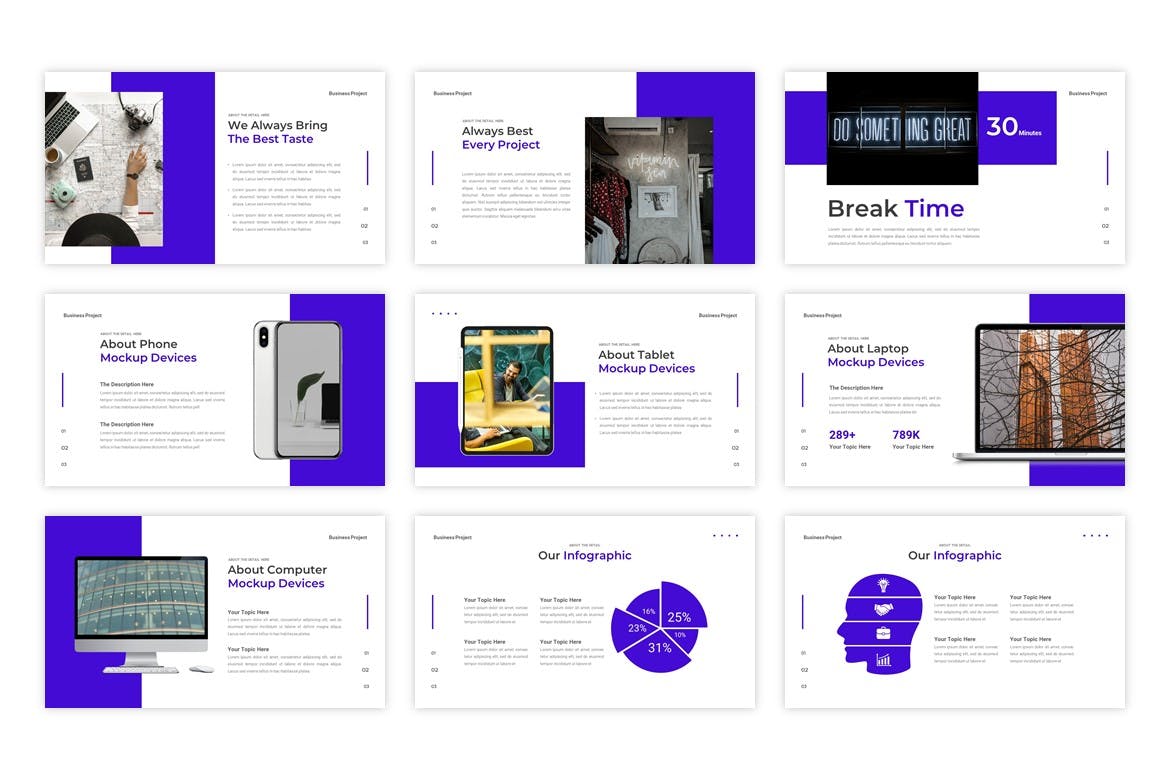
Task: Open the neon "Do Something Great" photo
Action: pos(902,128)
